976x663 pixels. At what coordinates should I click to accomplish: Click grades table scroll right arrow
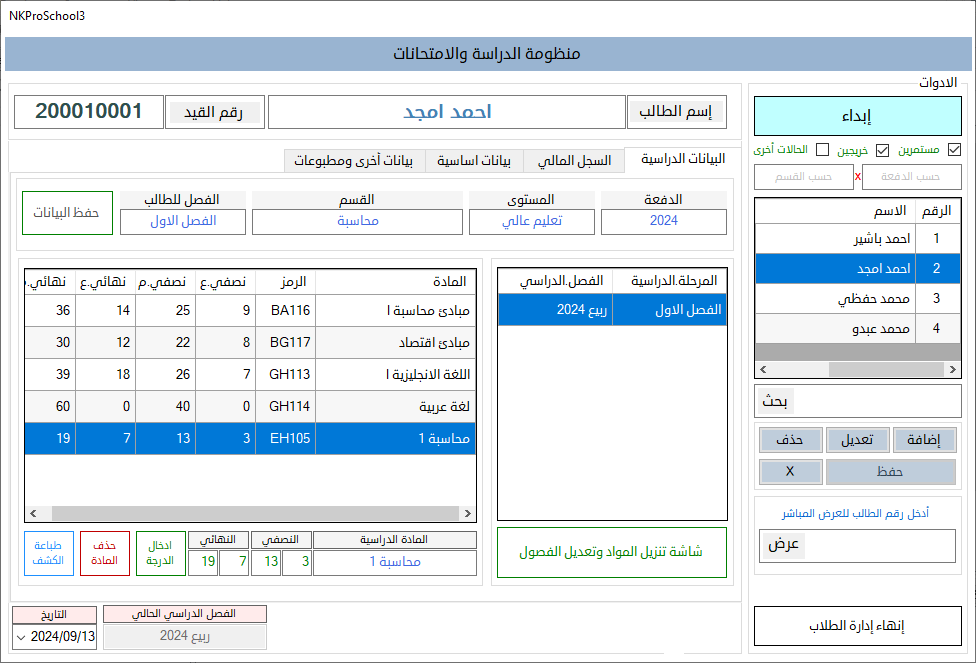(467, 514)
